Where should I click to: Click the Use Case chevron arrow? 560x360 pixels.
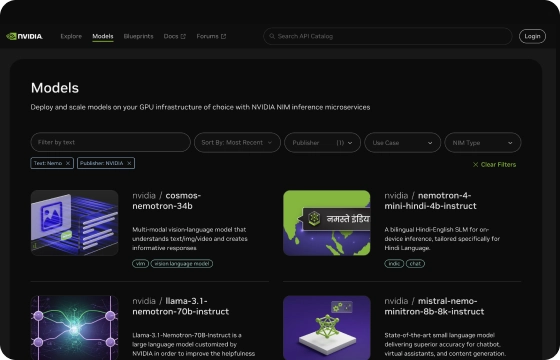(430, 143)
